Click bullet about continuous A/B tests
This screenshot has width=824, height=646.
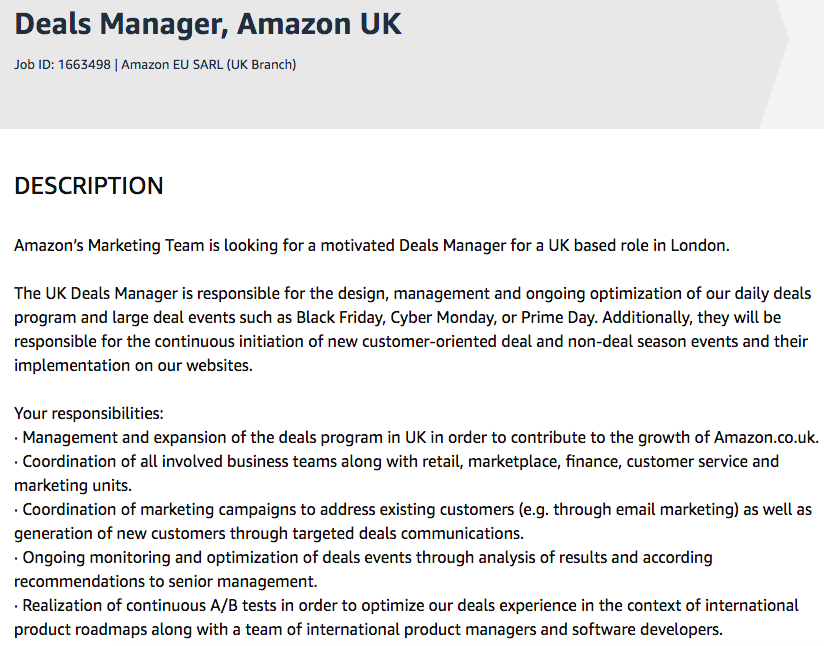point(406,617)
